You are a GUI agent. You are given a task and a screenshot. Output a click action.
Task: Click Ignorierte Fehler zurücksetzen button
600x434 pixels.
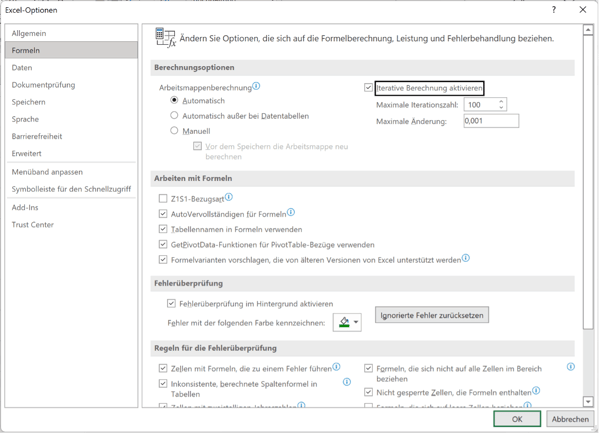pos(432,315)
